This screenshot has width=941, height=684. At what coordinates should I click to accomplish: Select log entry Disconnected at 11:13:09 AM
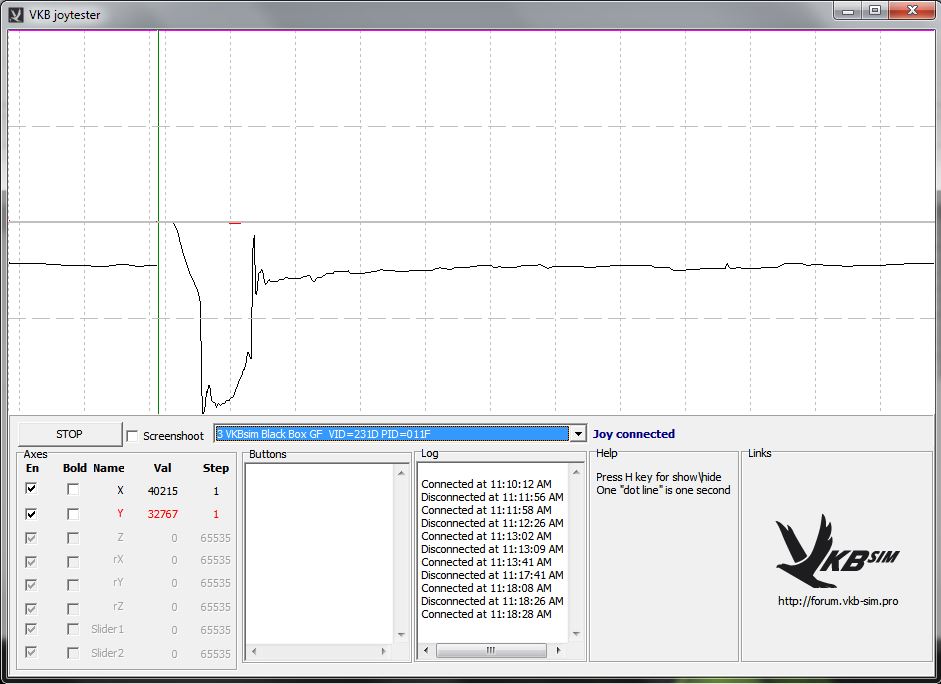(x=492, y=549)
